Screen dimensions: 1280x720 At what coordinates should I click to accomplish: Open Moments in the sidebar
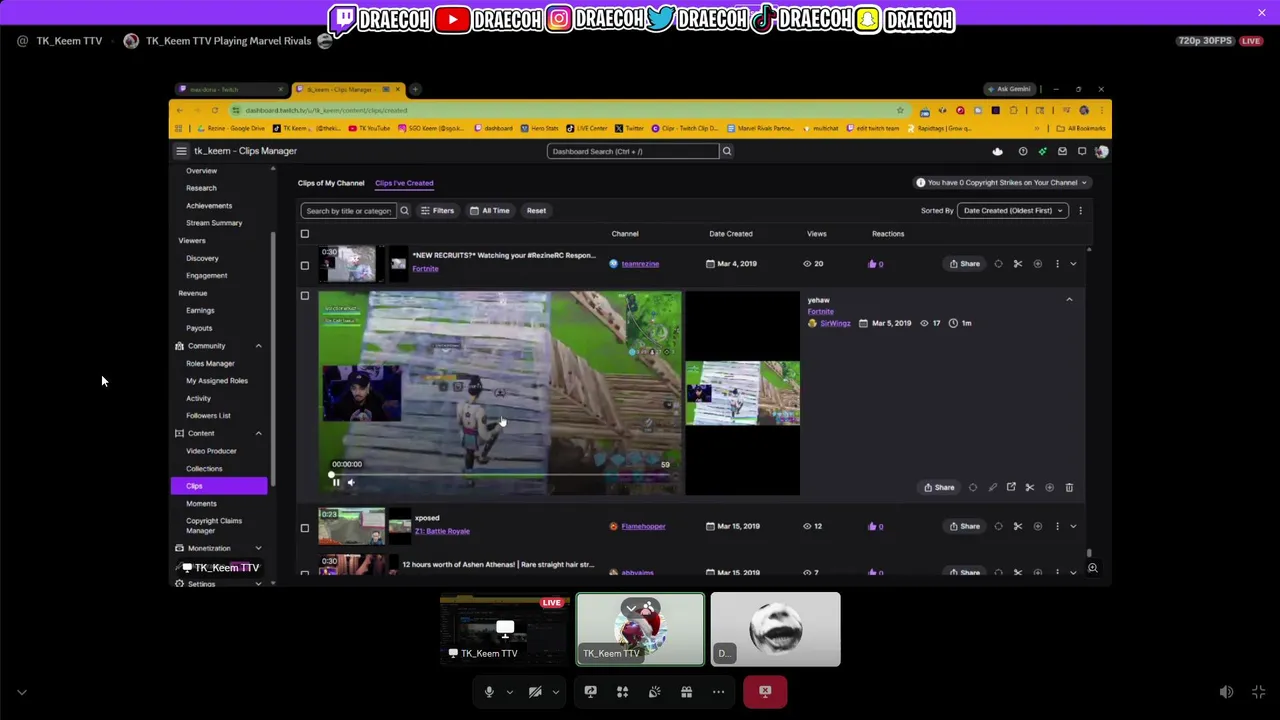click(x=201, y=503)
